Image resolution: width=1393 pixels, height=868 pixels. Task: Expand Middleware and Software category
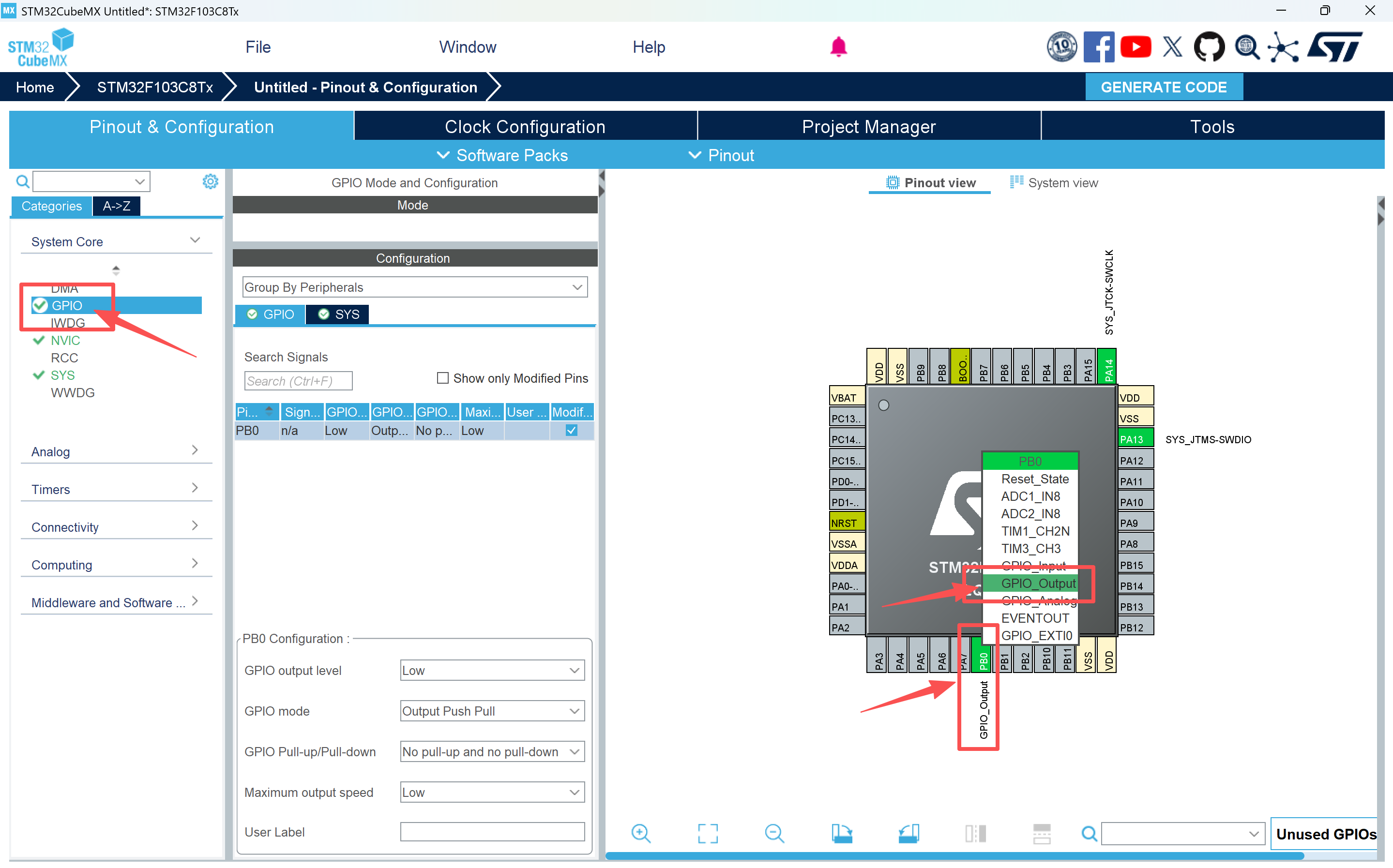(116, 602)
